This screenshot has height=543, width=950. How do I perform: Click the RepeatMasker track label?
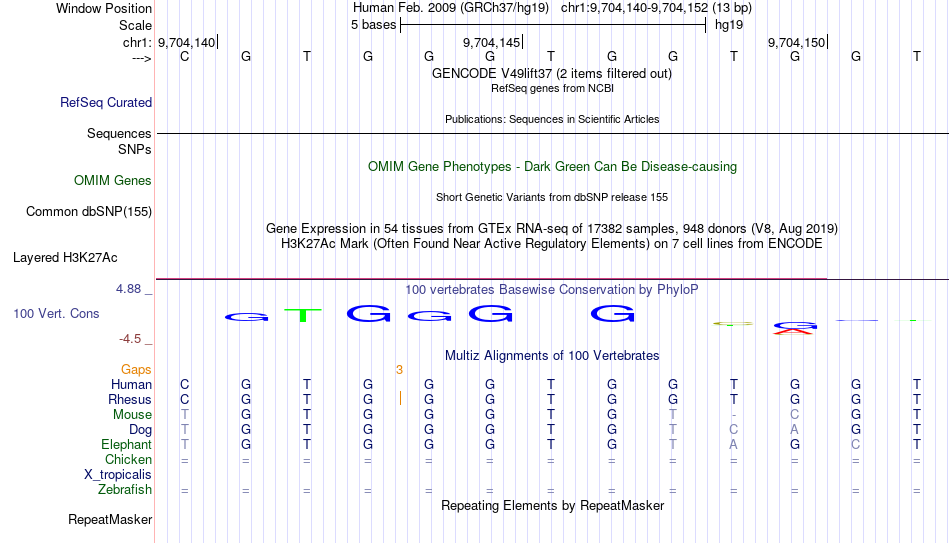pos(110,519)
